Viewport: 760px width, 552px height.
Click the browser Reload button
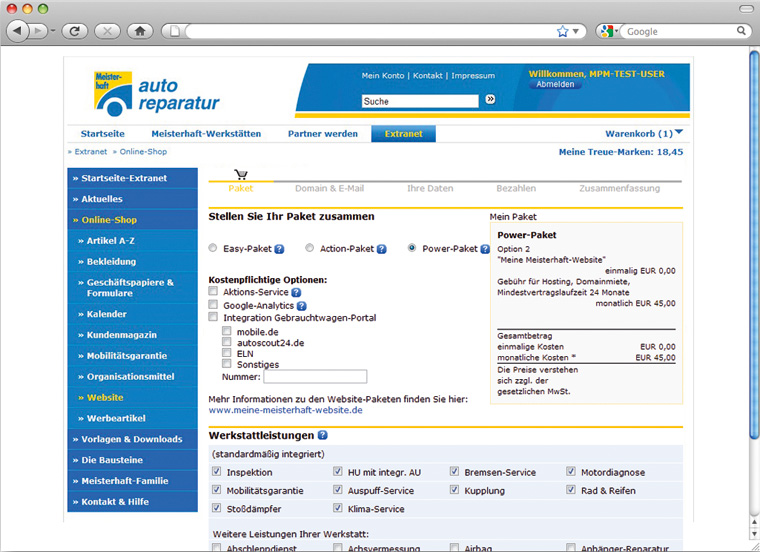[74, 31]
